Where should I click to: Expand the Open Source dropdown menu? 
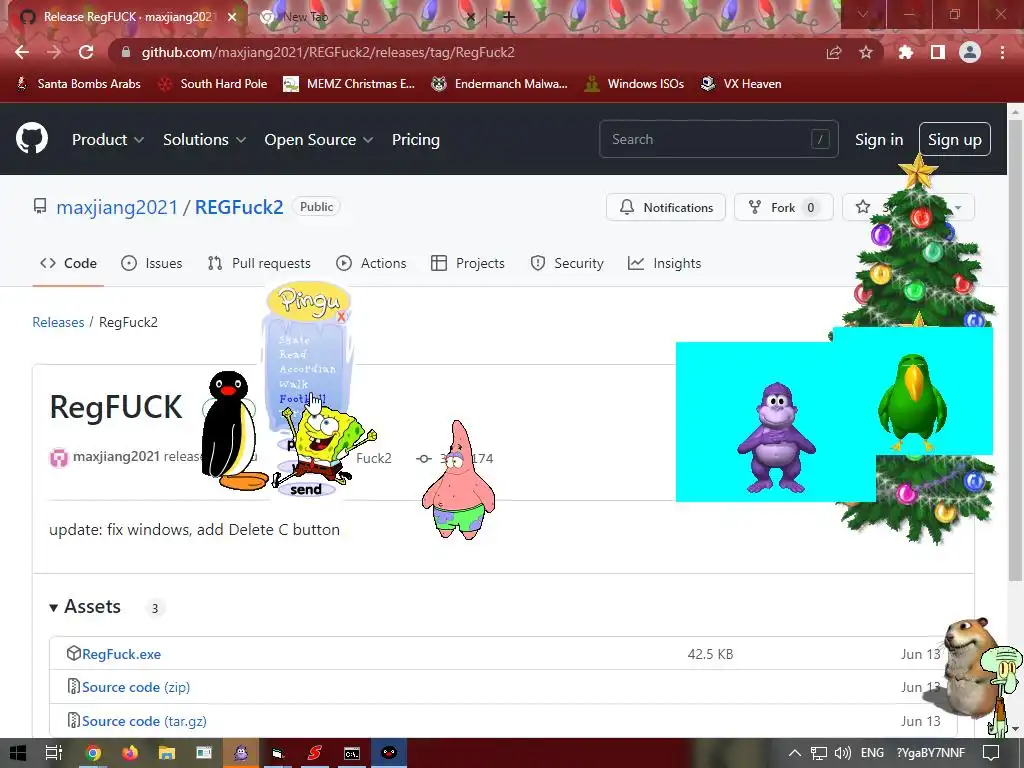click(x=319, y=140)
